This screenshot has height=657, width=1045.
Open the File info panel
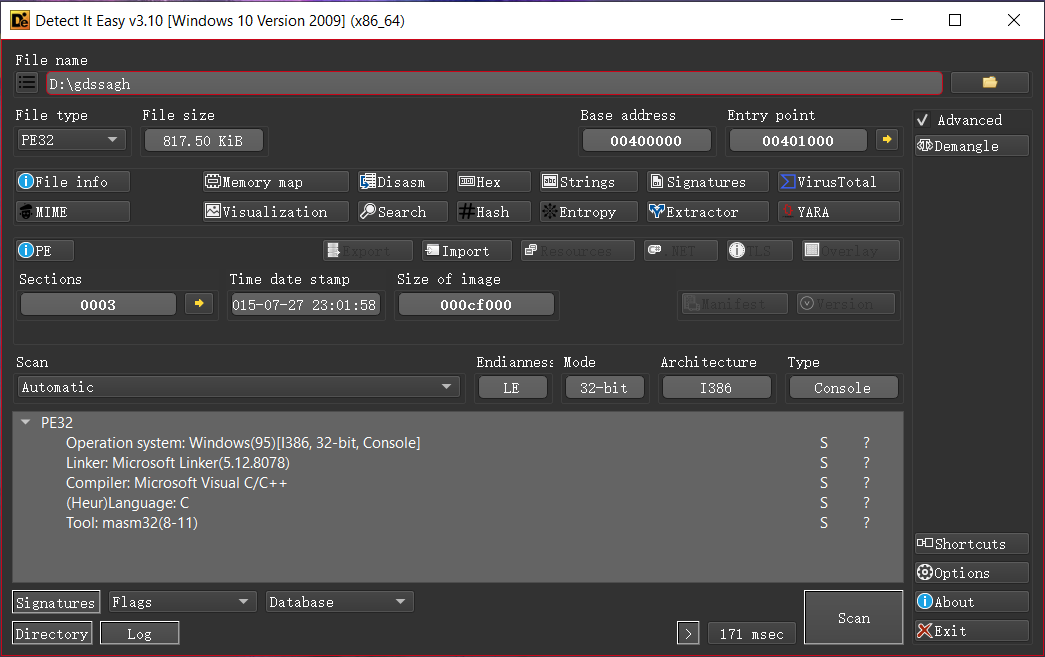tap(73, 182)
